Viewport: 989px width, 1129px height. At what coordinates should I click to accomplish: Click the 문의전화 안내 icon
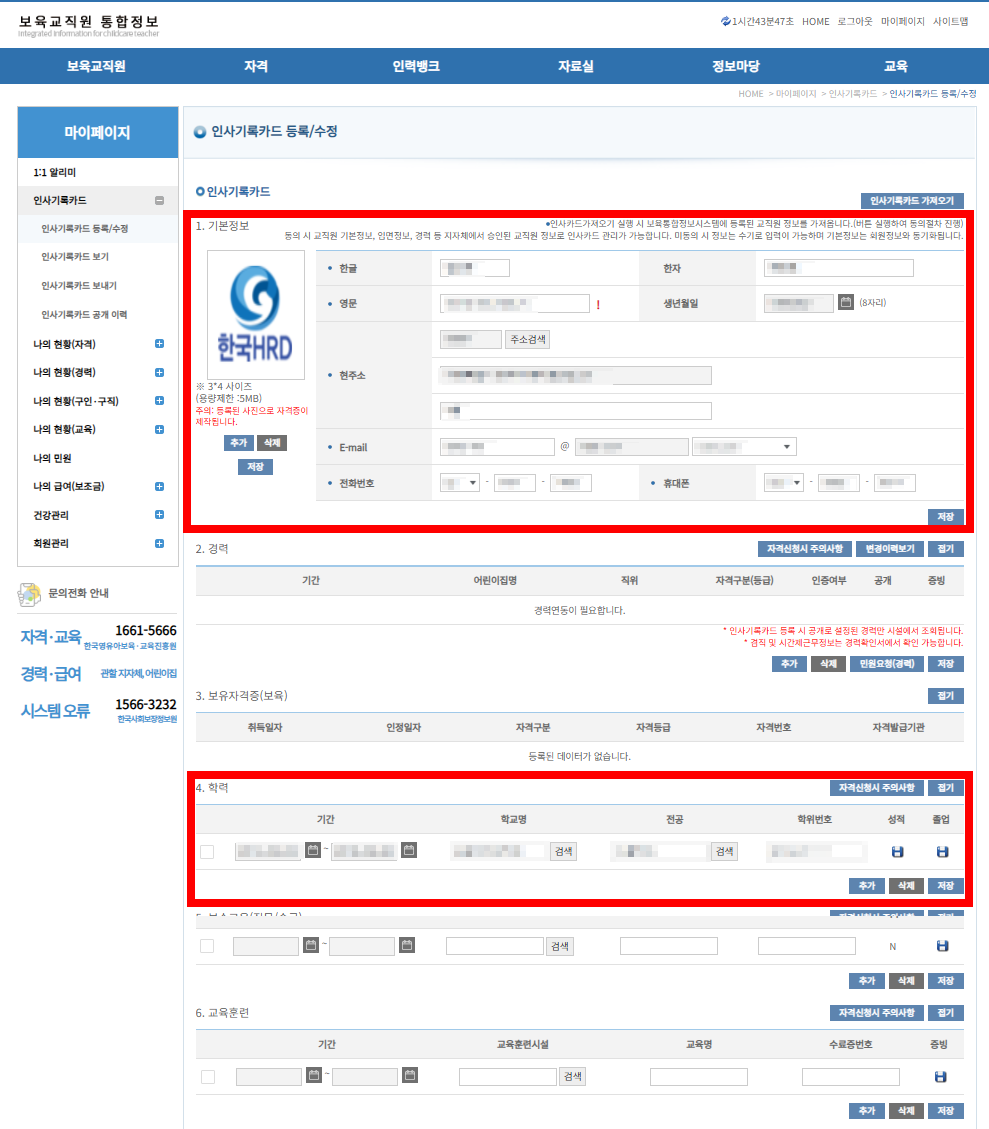[x=29, y=594]
